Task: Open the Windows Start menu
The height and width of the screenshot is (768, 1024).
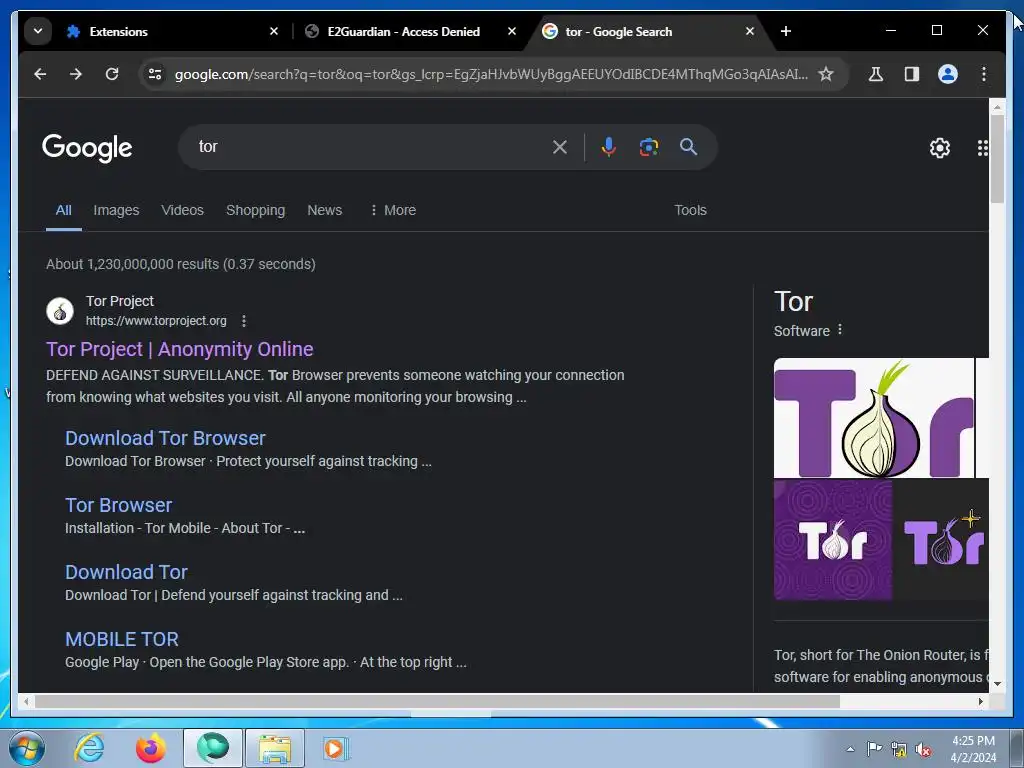Action: click(x=27, y=748)
